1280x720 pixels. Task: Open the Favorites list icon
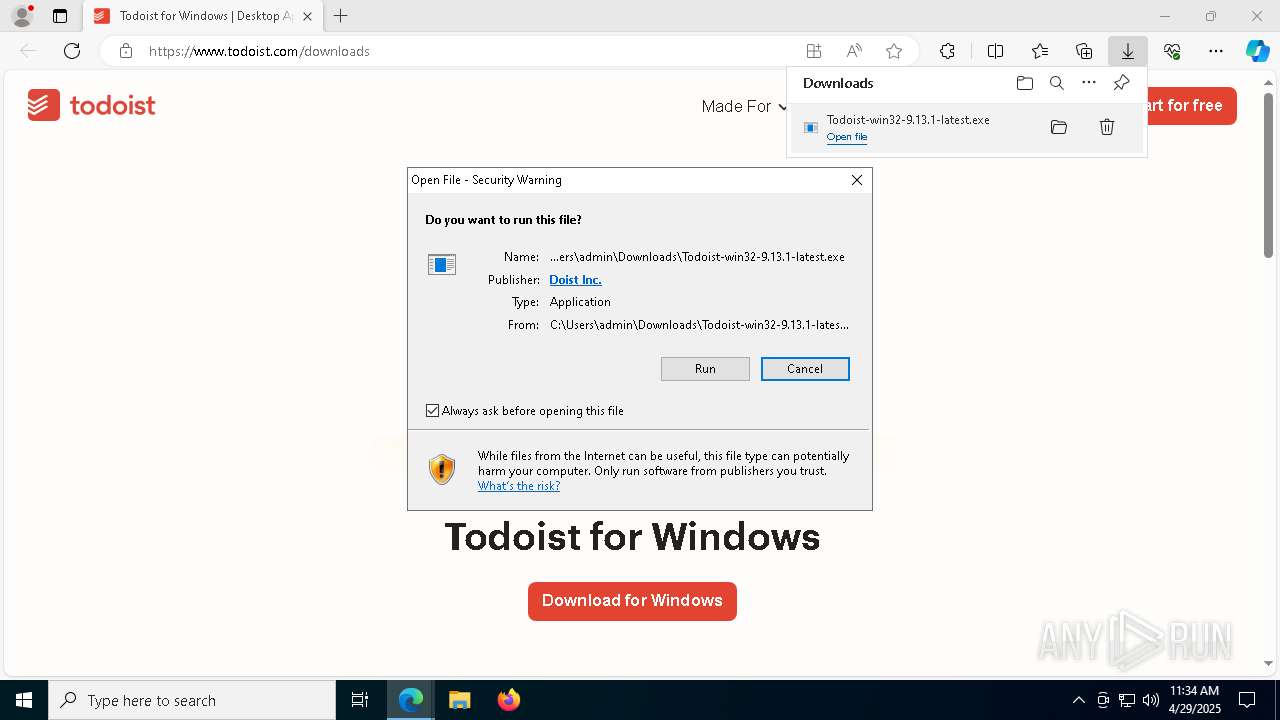1040,51
